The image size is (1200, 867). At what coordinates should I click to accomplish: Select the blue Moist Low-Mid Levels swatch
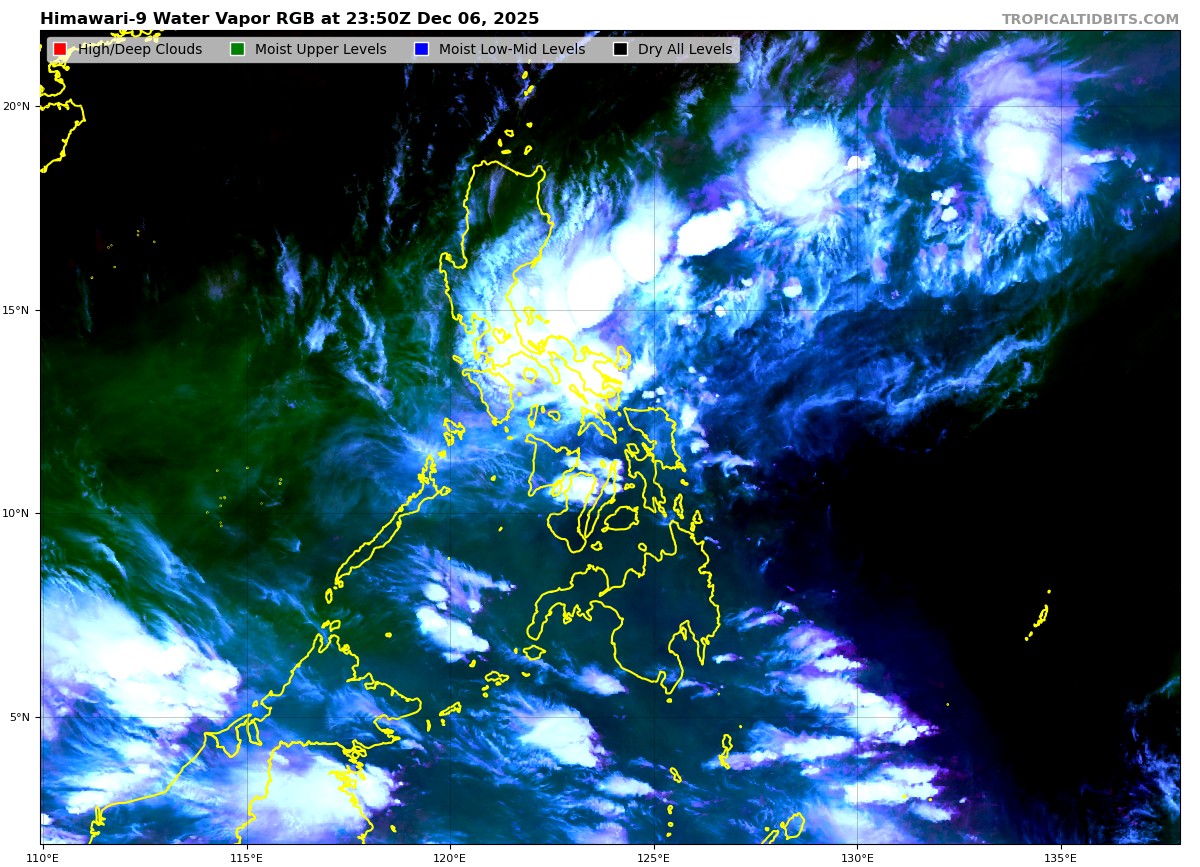click(x=421, y=49)
